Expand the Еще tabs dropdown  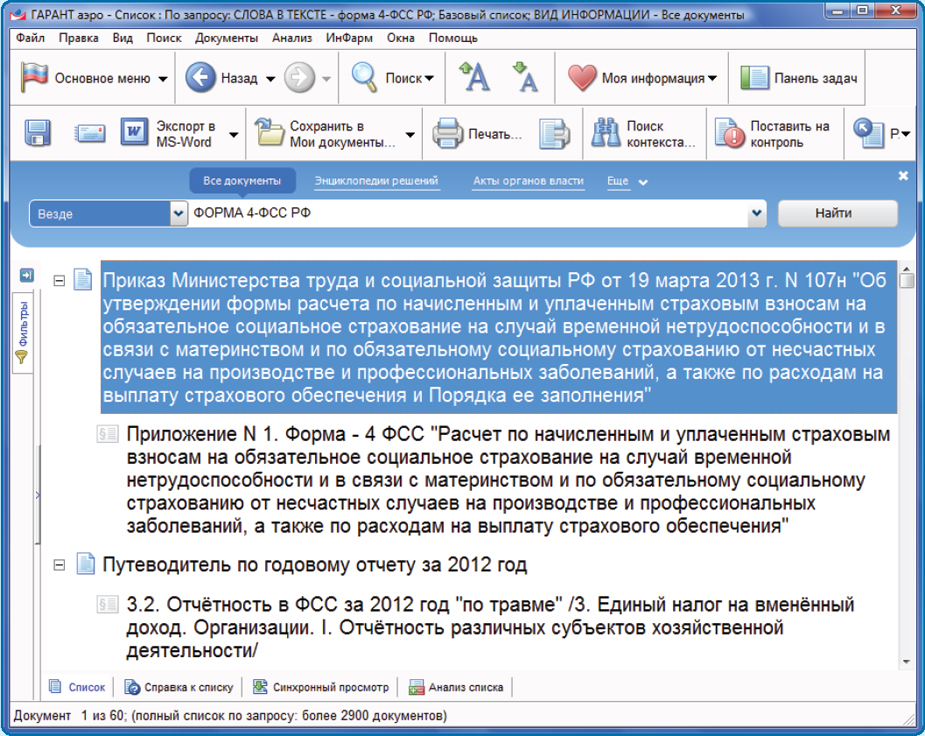[x=627, y=182]
